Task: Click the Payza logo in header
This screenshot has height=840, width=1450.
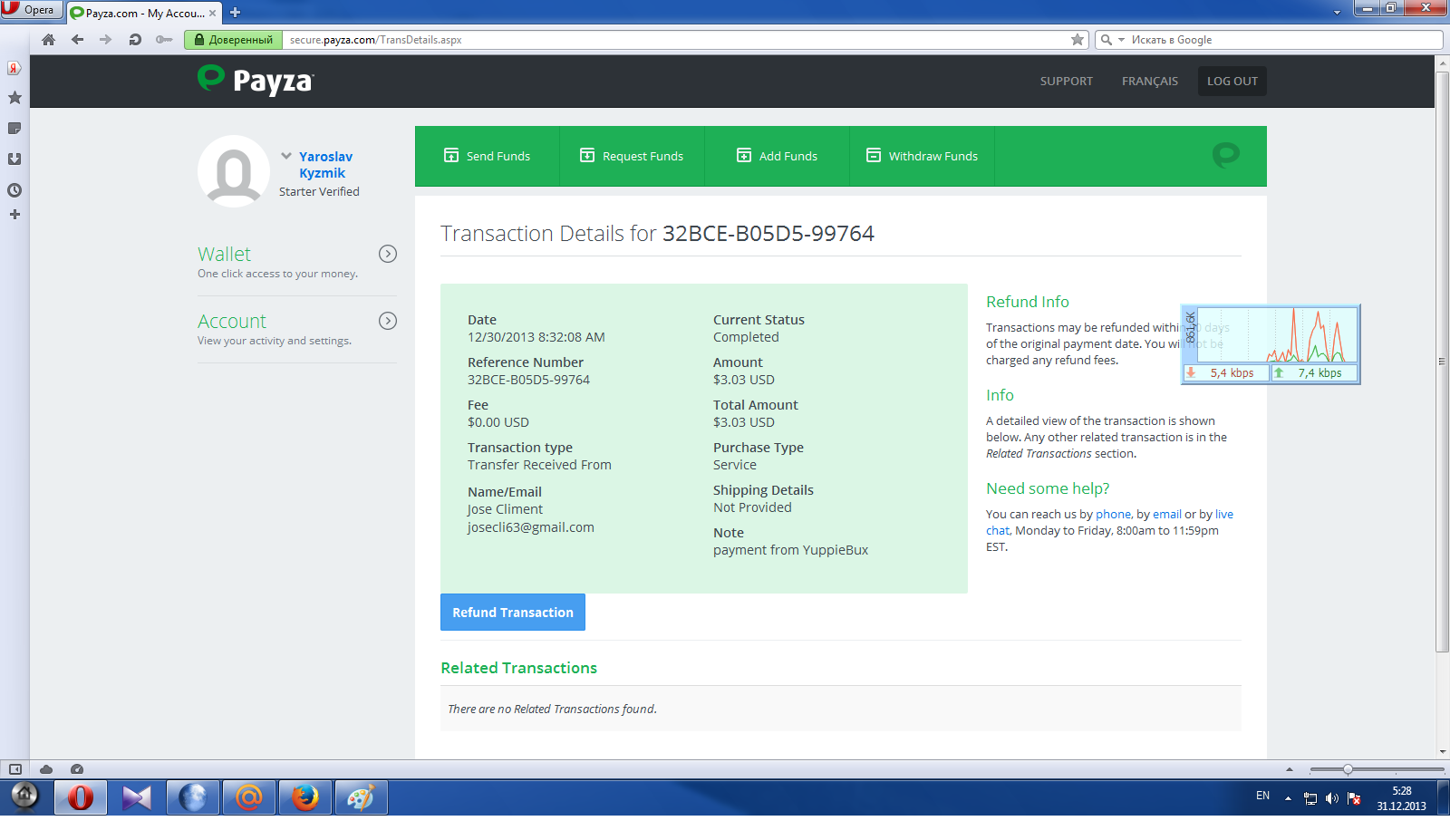Action: coord(255,81)
